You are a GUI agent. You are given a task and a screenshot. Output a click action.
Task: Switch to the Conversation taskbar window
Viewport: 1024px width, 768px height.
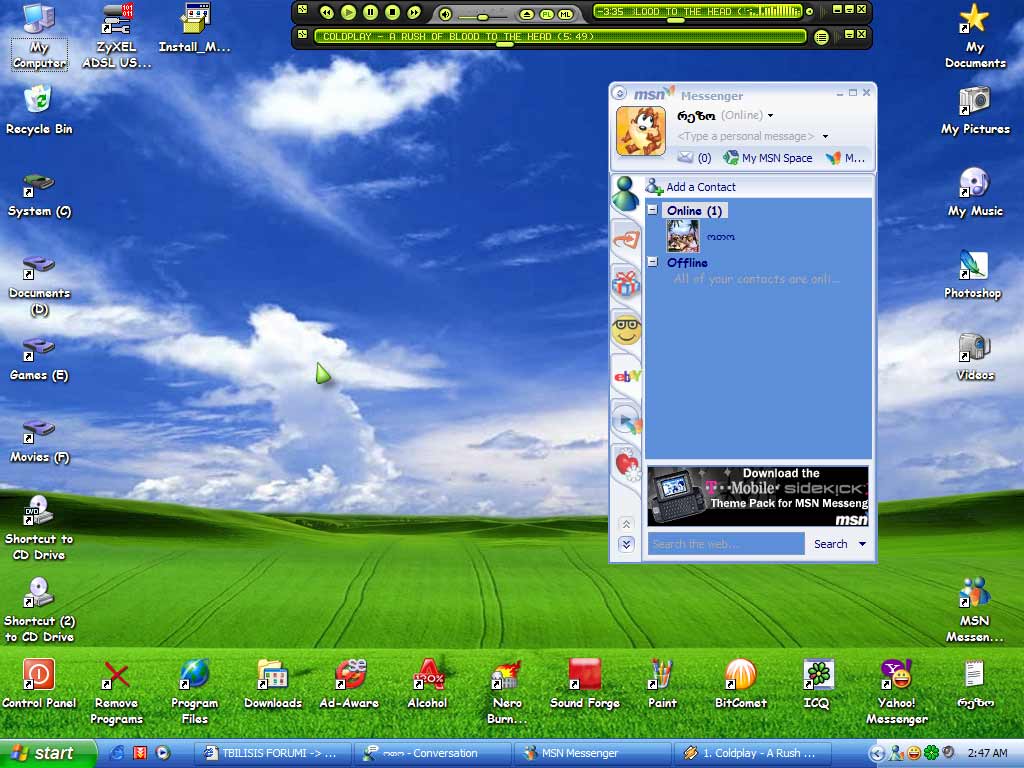pyautogui.click(x=432, y=753)
